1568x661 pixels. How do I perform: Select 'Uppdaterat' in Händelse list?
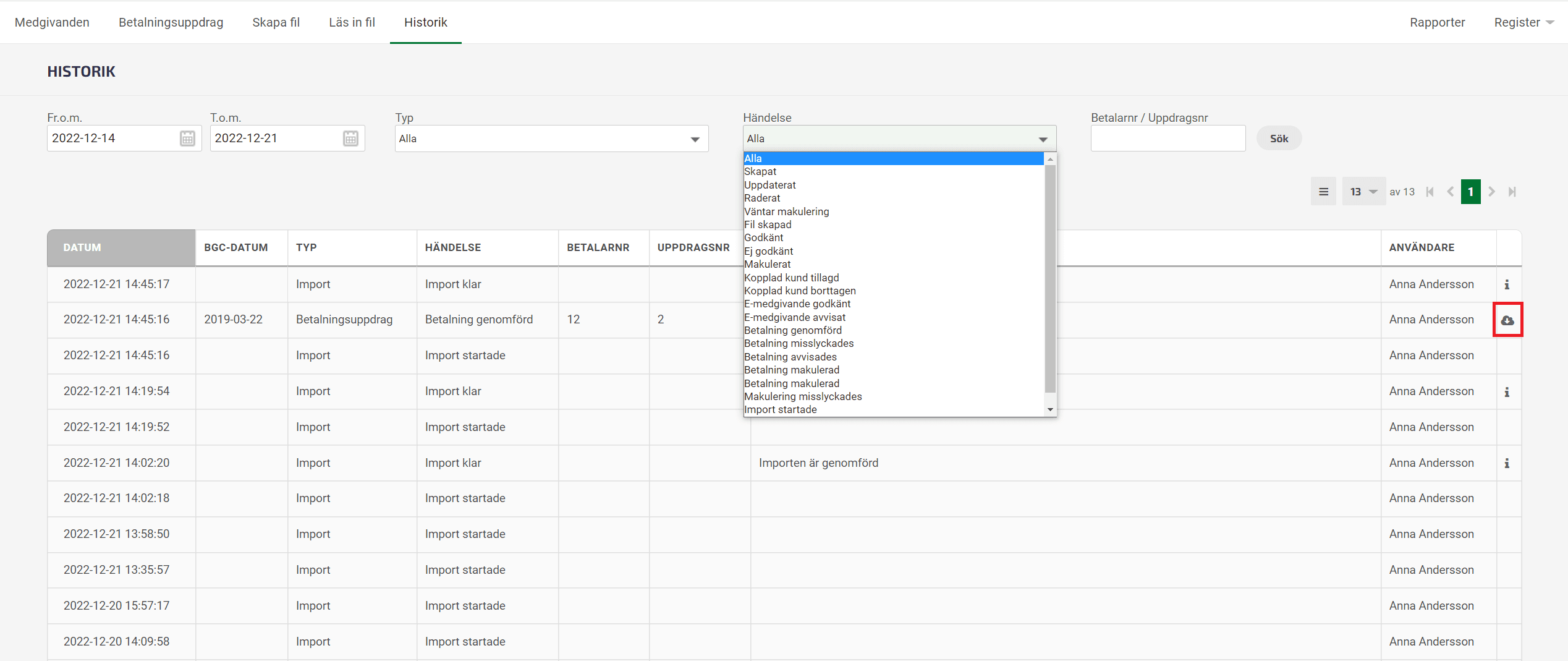[x=893, y=185]
